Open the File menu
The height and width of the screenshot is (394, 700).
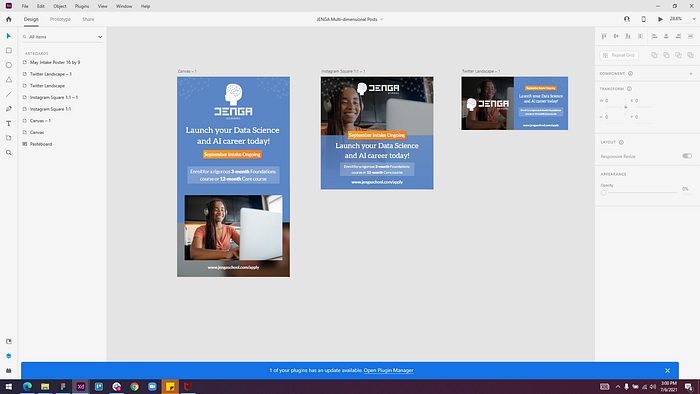tap(25, 6)
